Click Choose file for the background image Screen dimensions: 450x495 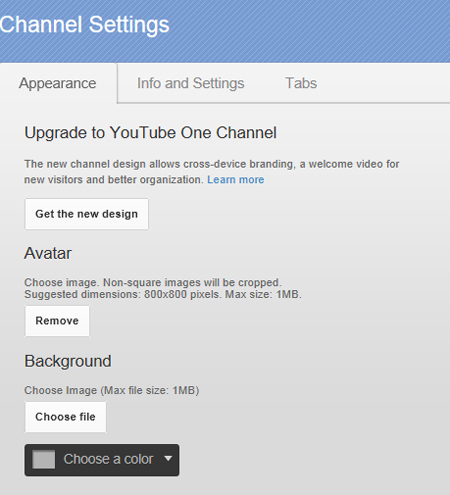(x=65, y=417)
